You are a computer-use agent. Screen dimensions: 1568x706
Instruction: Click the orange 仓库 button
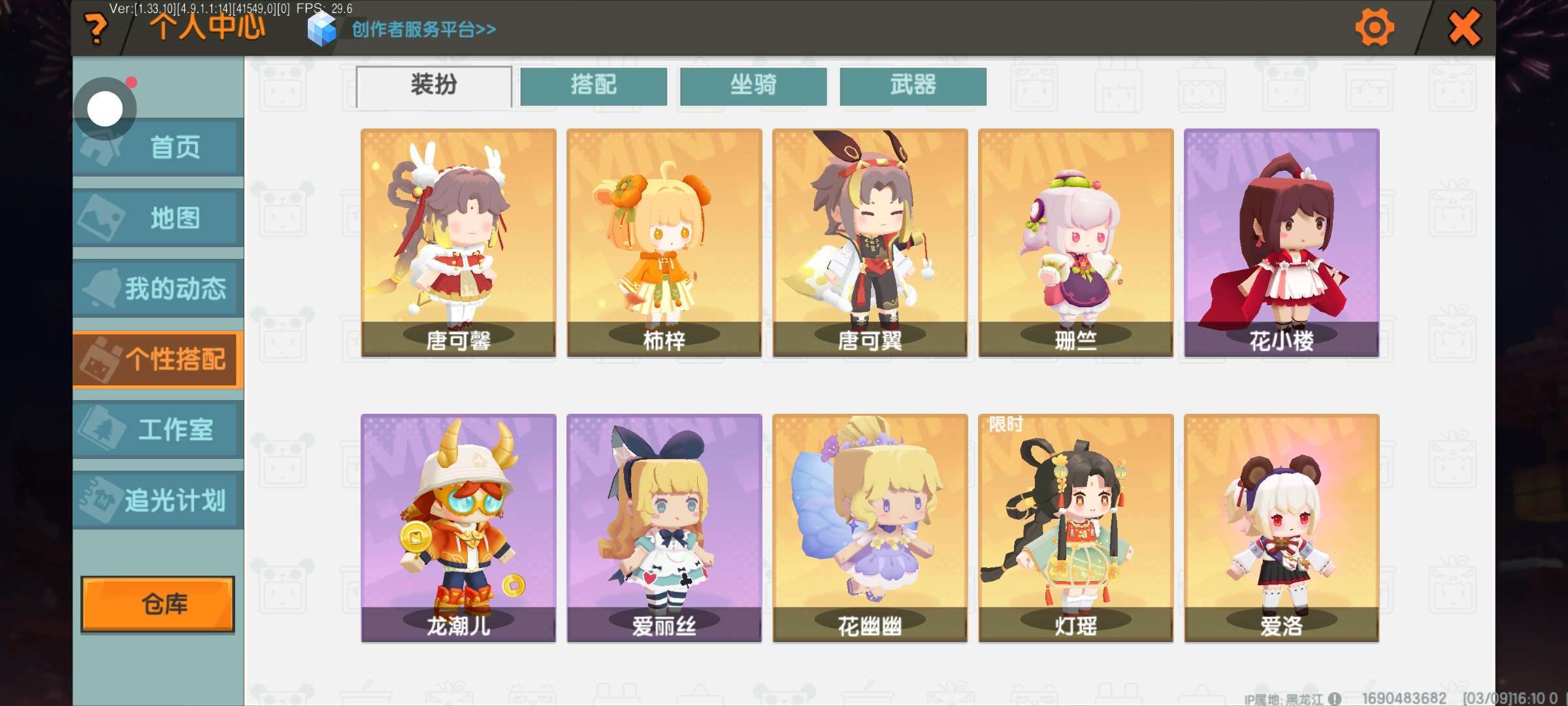pyautogui.click(x=157, y=604)
